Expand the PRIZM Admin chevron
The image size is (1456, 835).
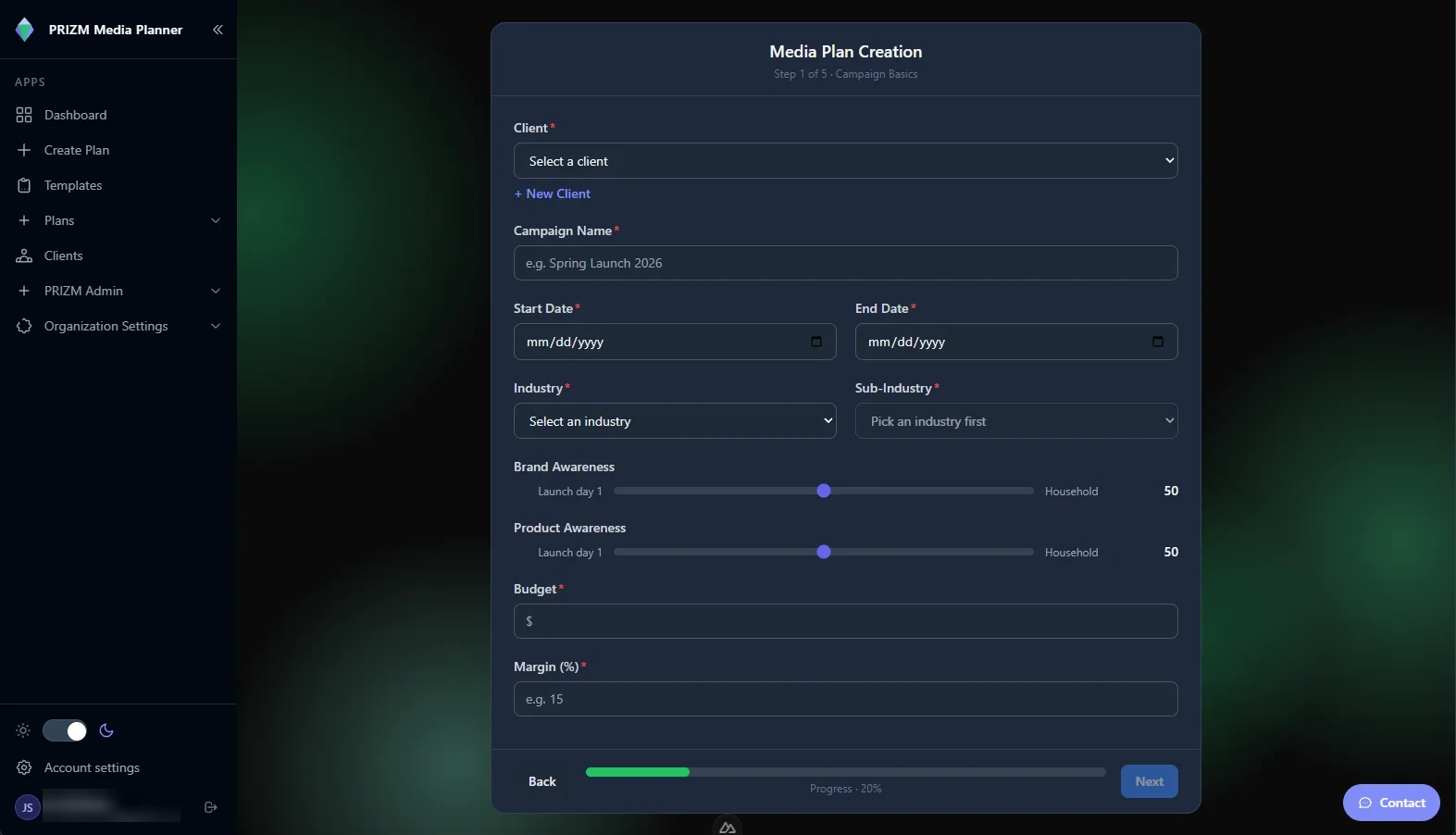tap(216, 291)
